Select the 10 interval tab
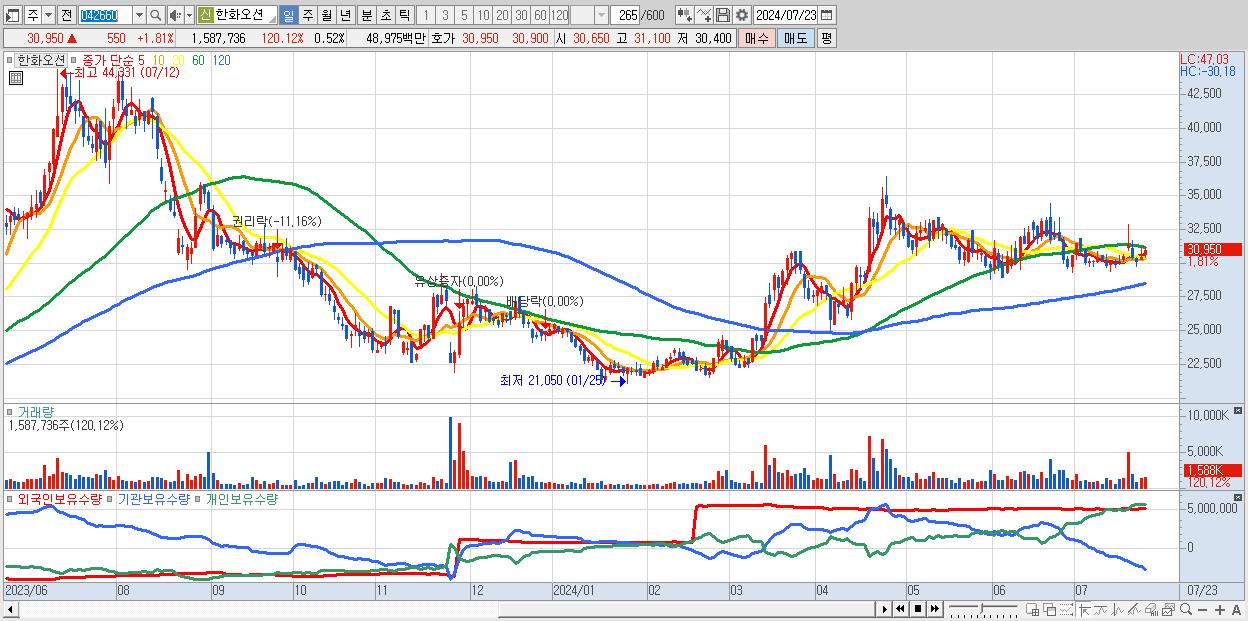 483,15
